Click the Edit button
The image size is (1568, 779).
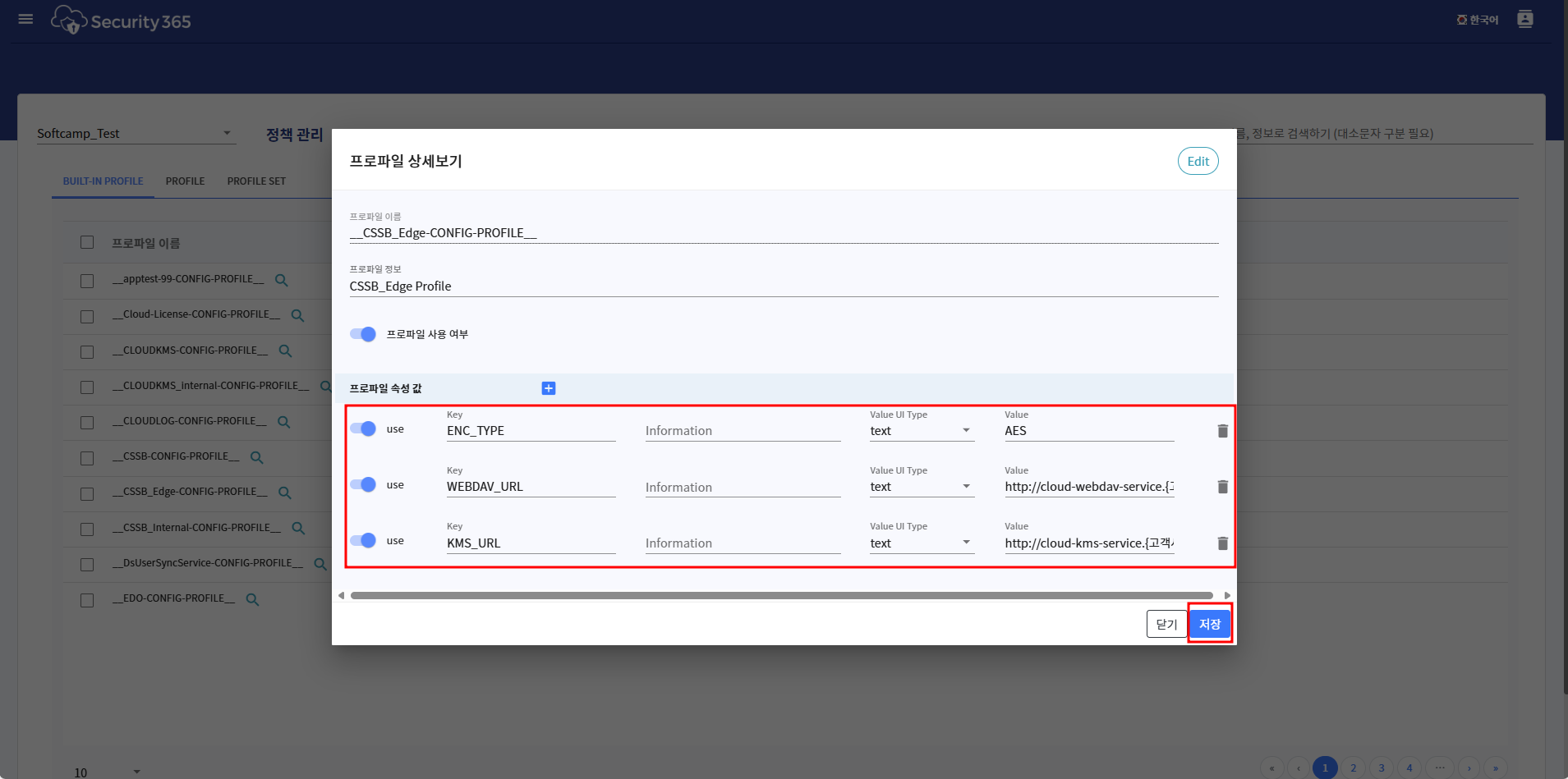coord(1198,161)
